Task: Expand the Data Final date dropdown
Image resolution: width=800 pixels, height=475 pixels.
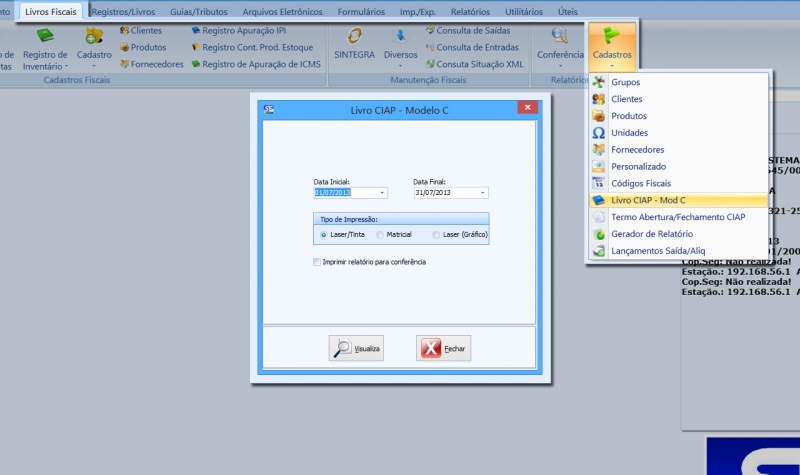Action: click(482, 193)
